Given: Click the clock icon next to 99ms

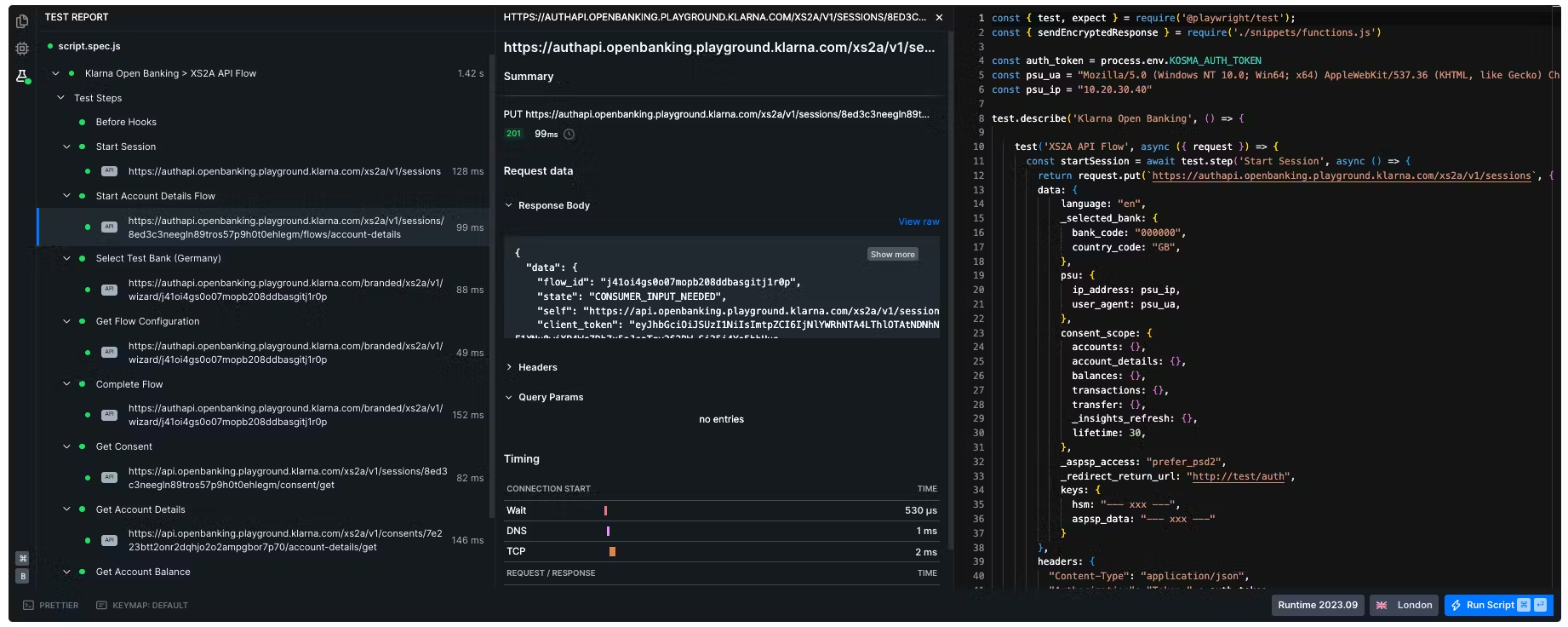Looking at the screenshot, I should coord(569,135).
